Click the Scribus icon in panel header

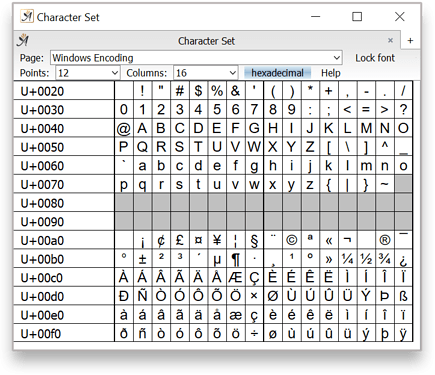(x=23, y=40)
